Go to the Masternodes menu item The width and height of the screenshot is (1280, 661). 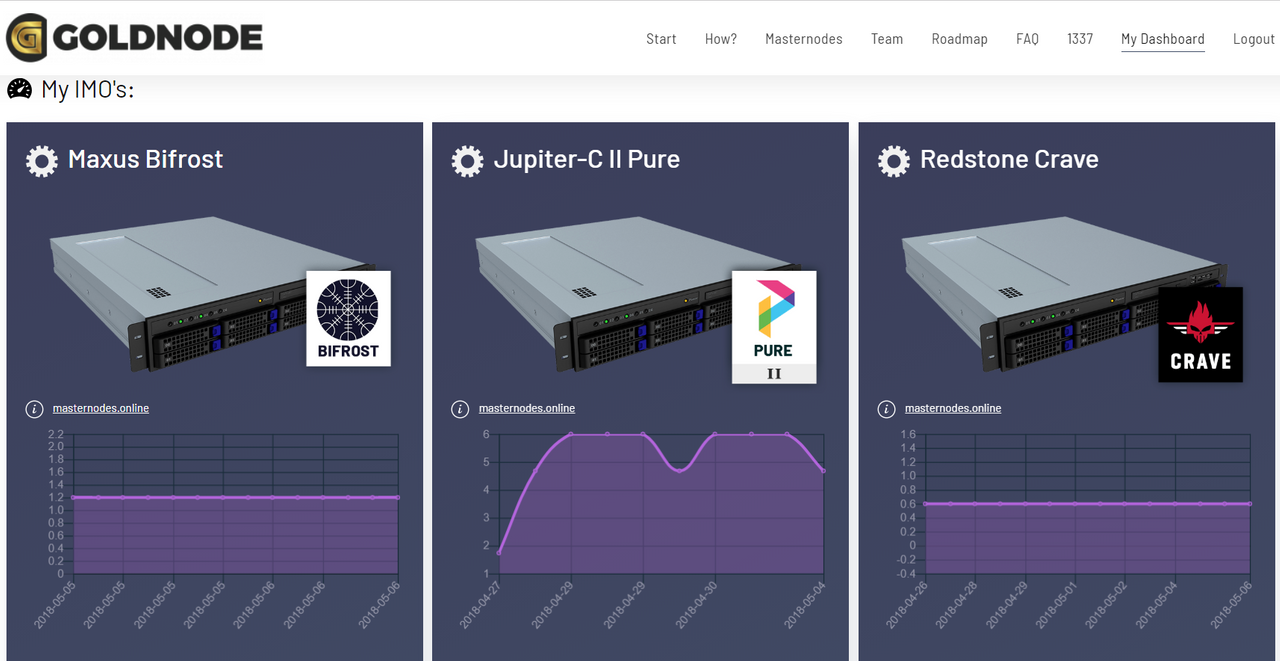[x=804, y=39]
